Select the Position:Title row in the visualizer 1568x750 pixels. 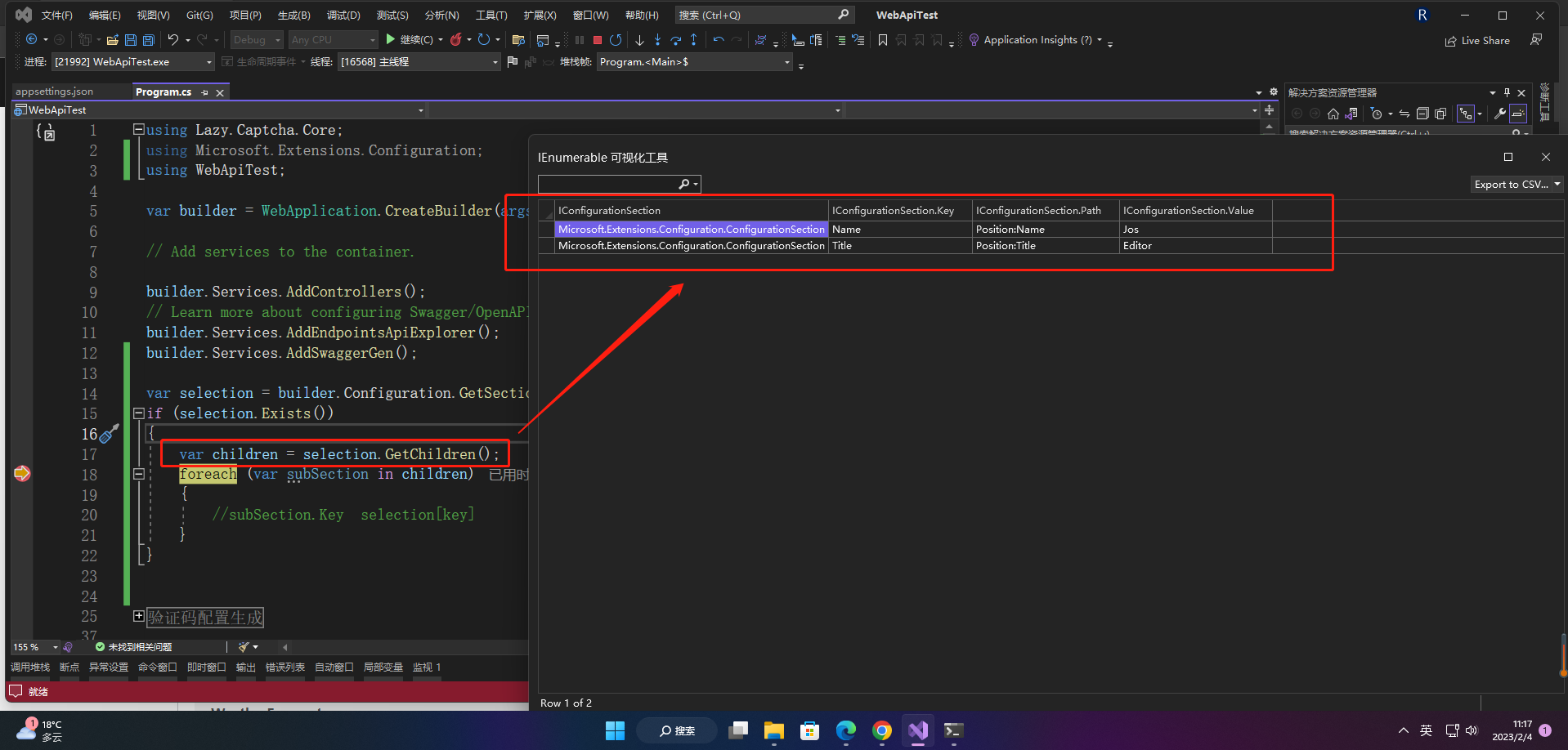(906, 246)
